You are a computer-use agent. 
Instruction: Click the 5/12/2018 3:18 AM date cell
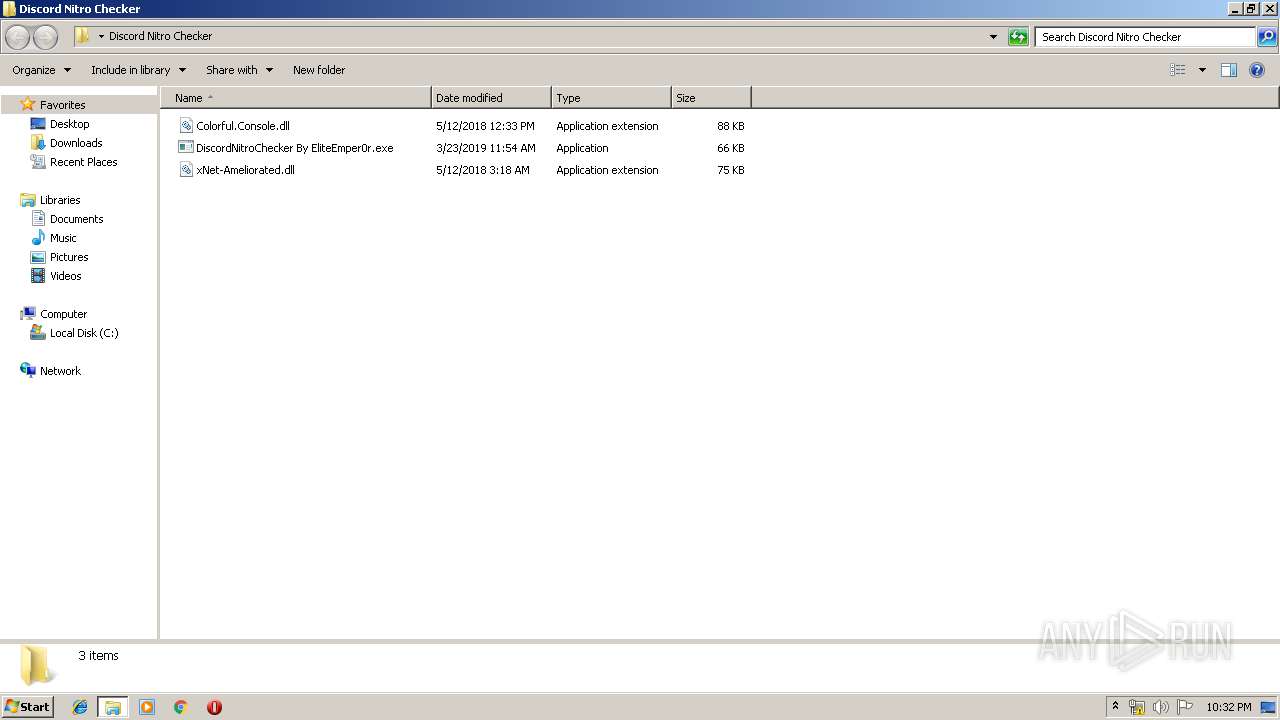pos(483,170)
